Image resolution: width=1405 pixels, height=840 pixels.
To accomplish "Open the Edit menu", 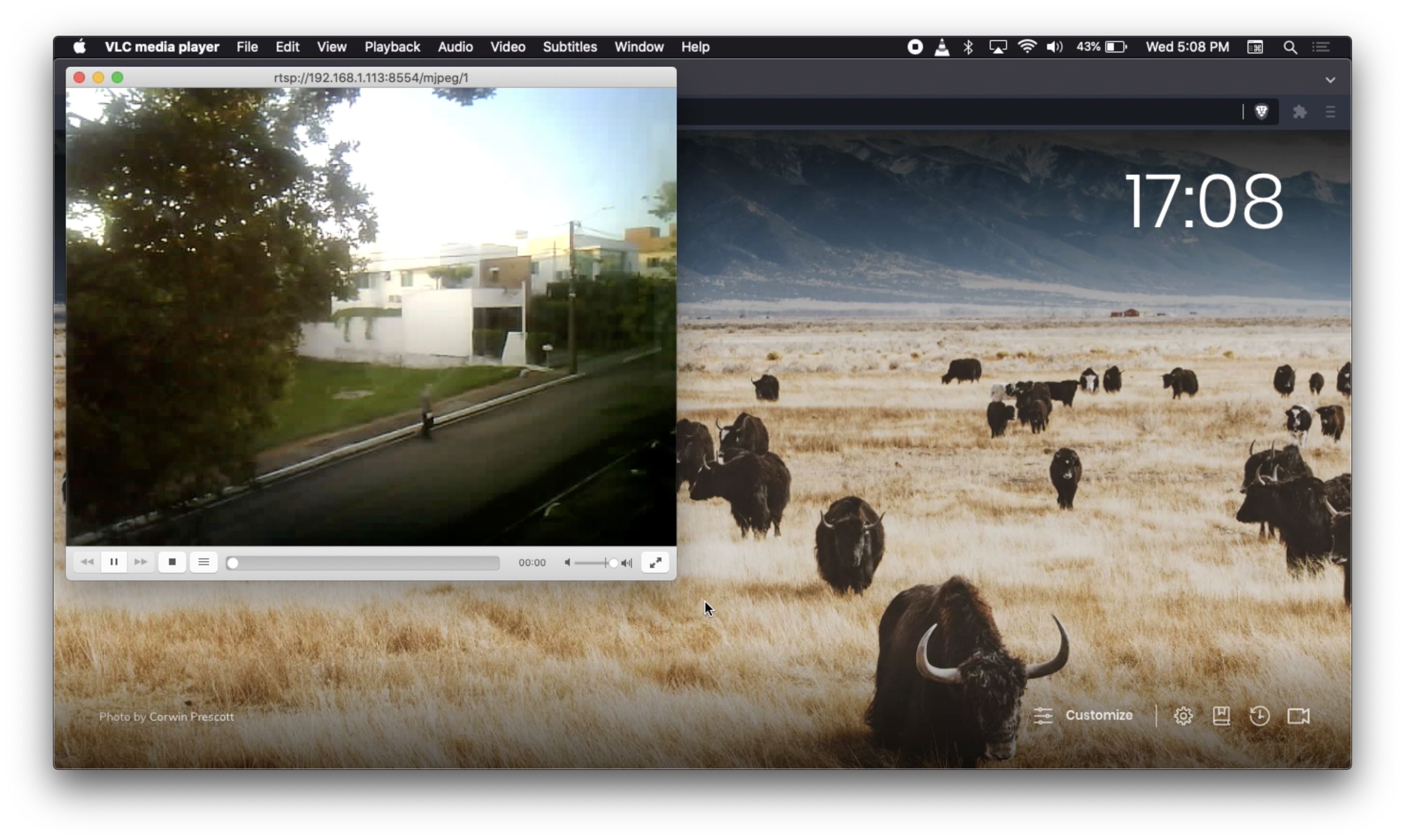I will [287, 47].
